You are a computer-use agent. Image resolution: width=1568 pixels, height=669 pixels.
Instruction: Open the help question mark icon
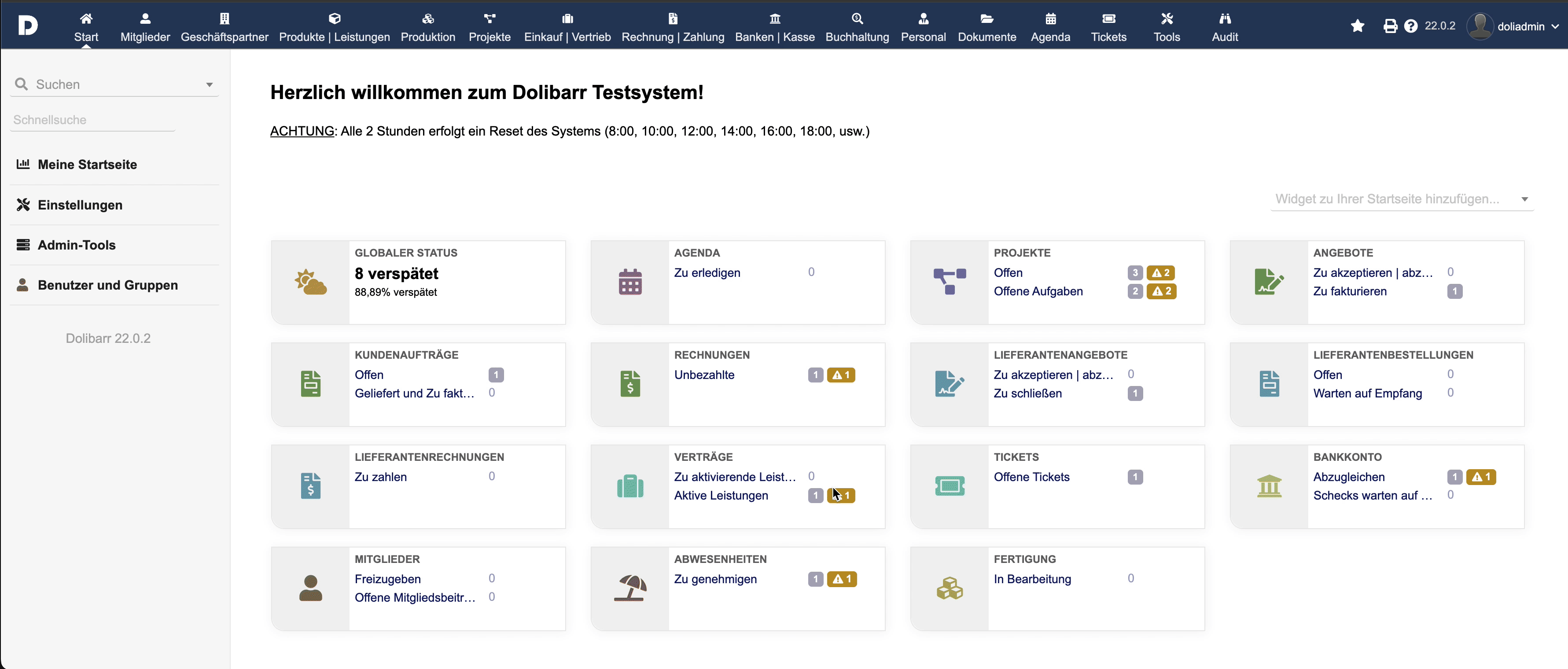[x=1410, y=26]
